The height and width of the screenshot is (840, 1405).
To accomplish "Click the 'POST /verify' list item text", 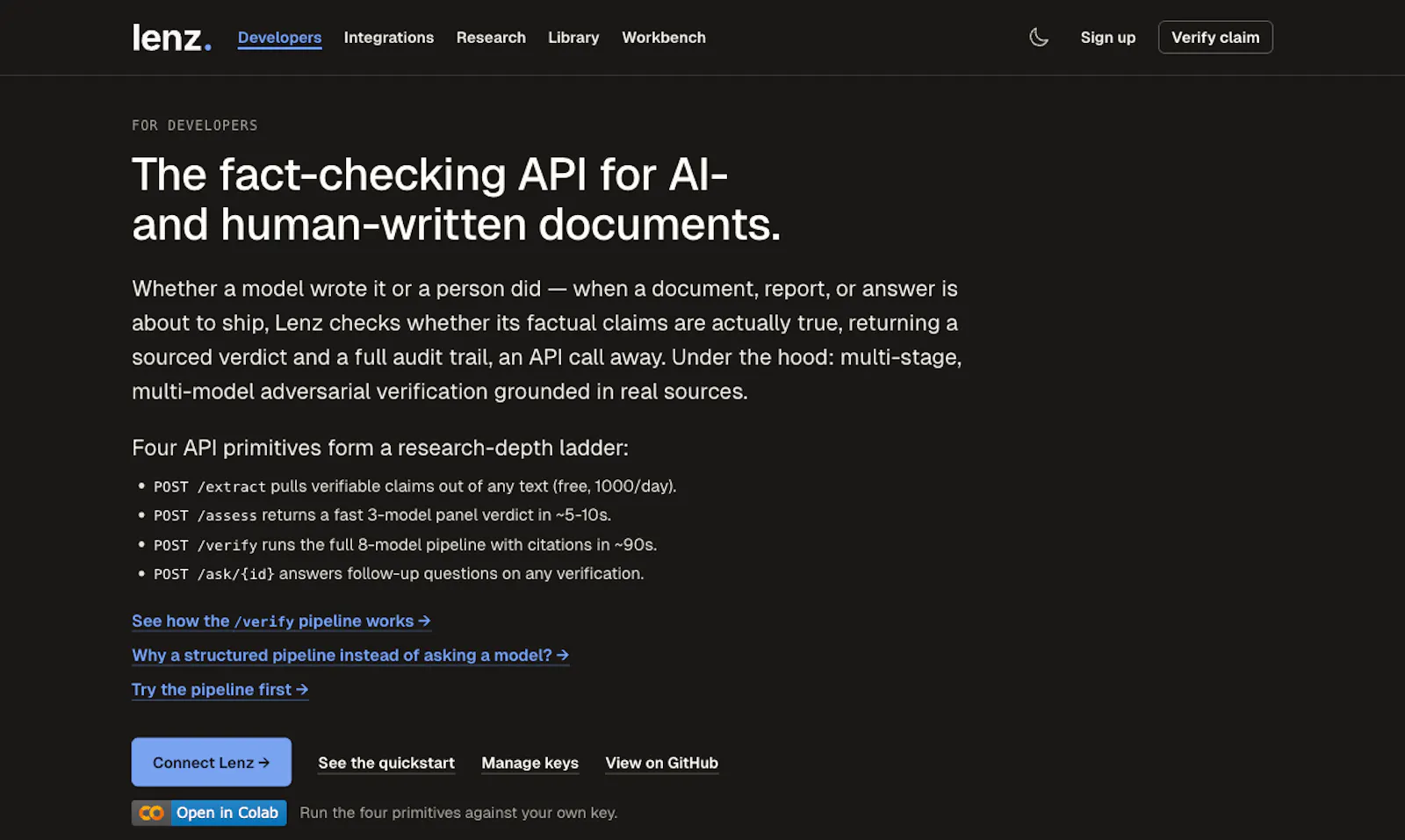I will [x=405, y=545].
